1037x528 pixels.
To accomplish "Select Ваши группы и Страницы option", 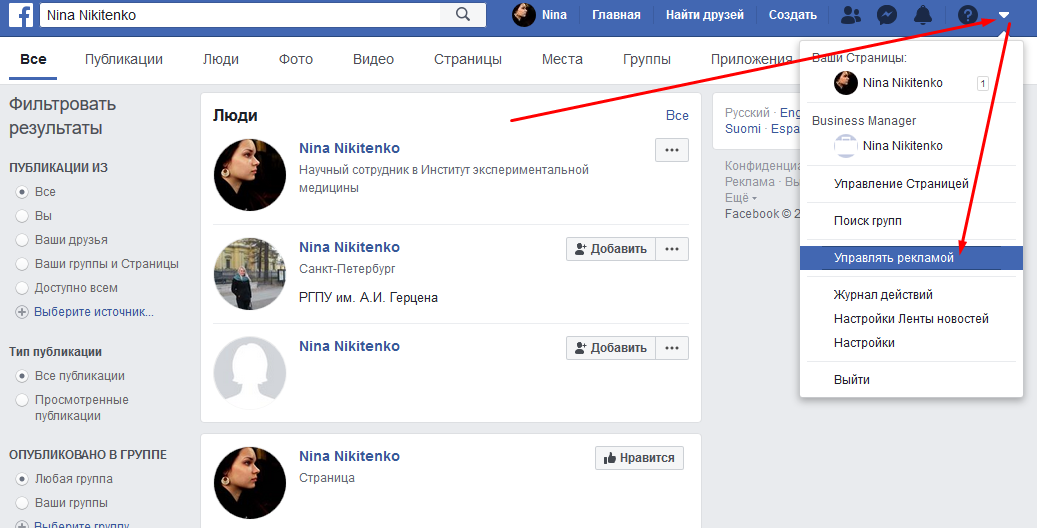I will pos(22,263).
